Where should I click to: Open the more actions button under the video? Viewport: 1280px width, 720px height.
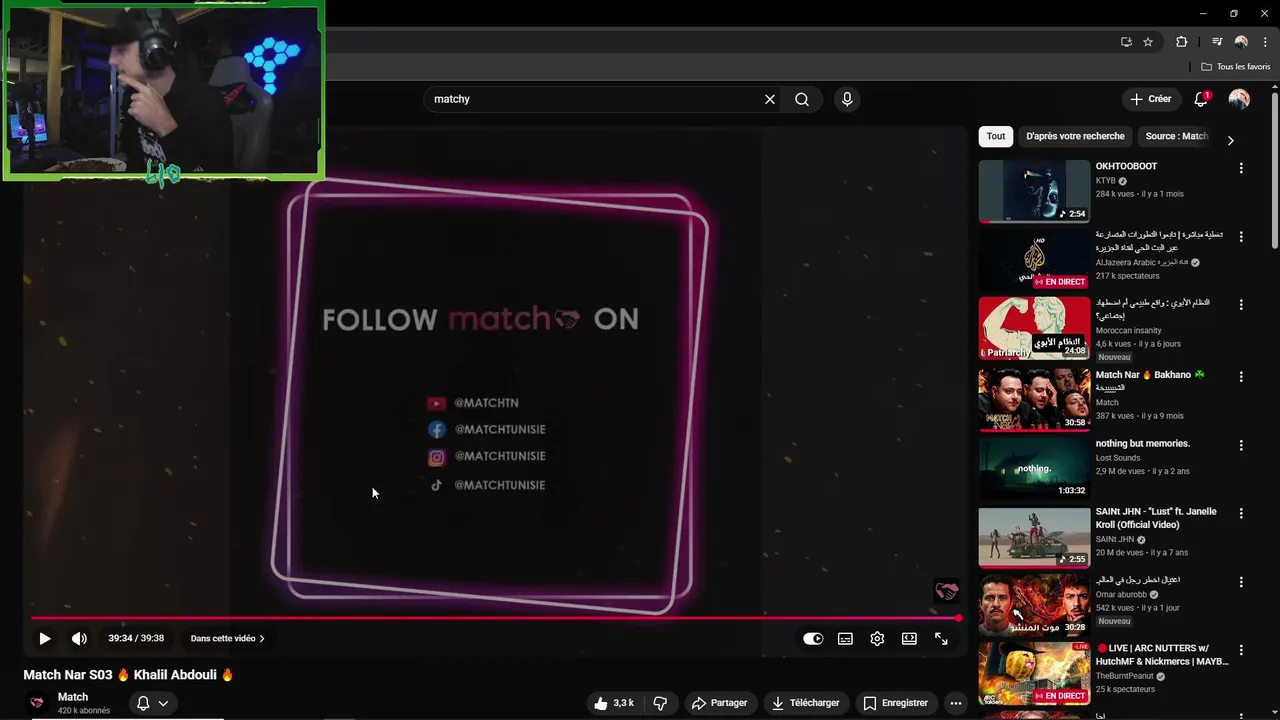point(956,703)
